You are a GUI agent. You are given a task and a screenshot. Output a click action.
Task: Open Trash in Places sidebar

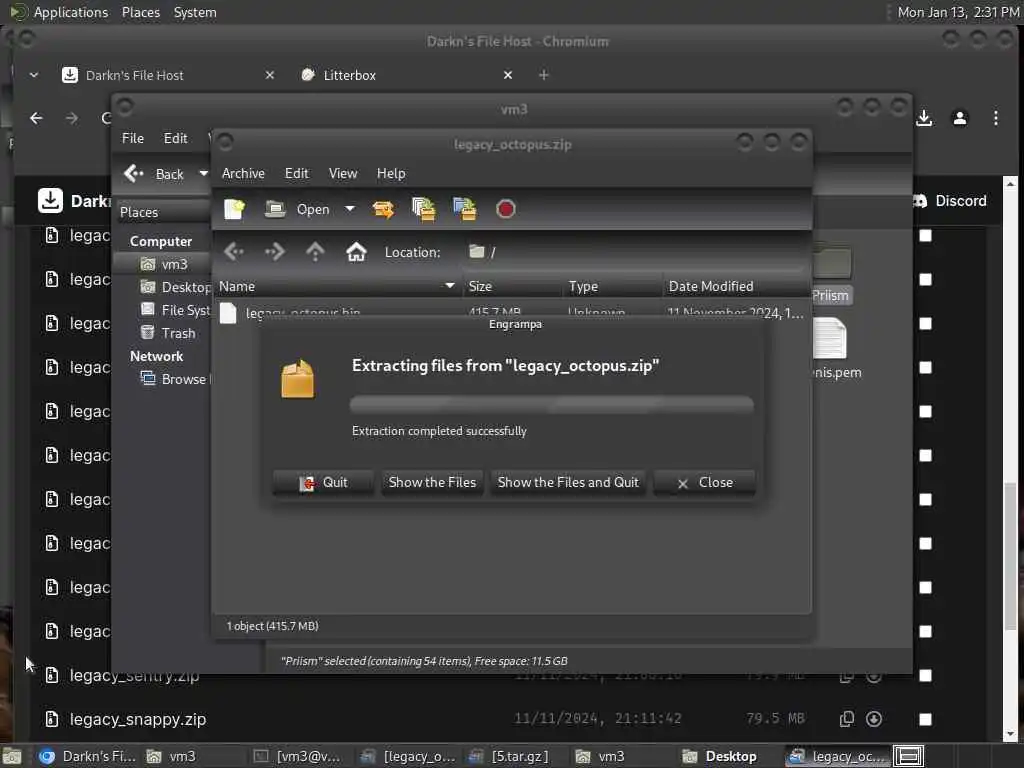[168, 333]
